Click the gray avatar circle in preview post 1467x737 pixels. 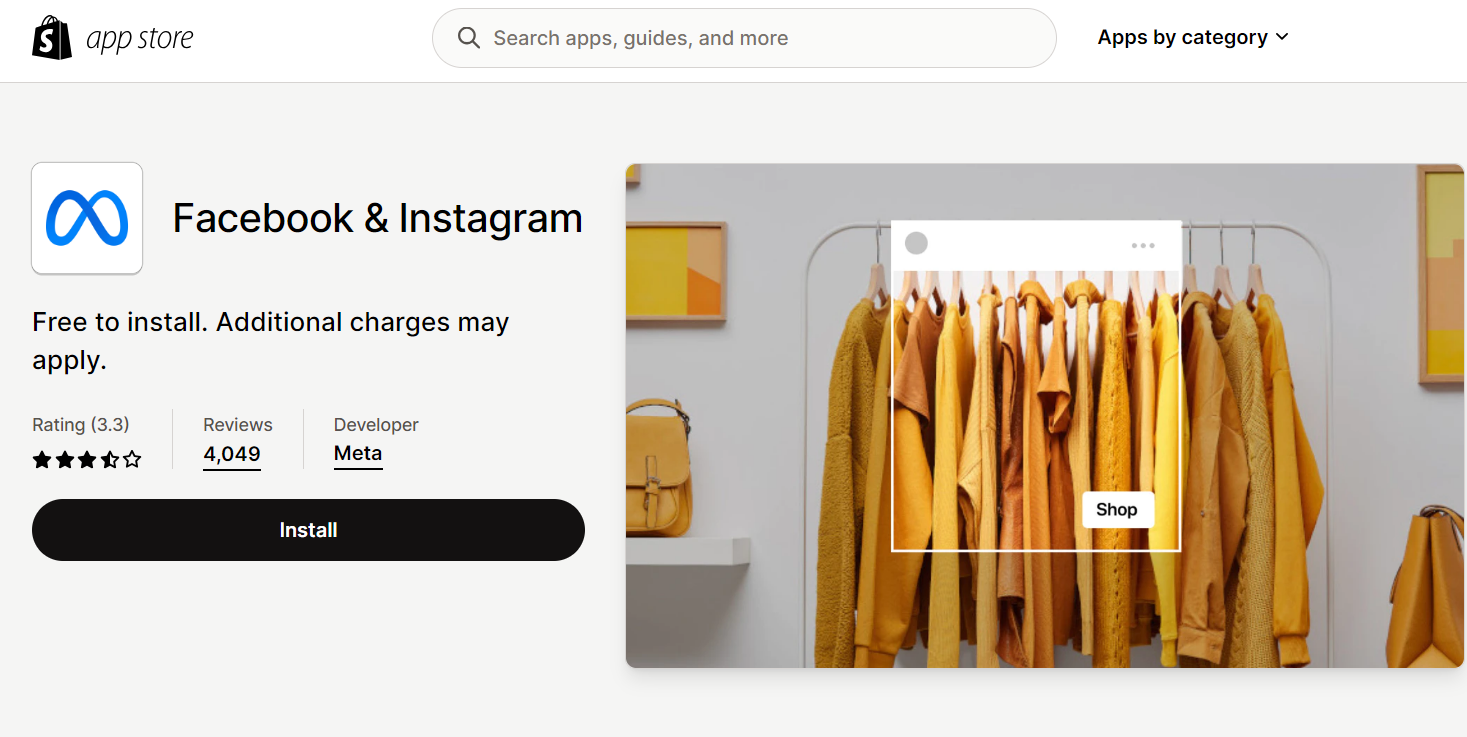916,243
